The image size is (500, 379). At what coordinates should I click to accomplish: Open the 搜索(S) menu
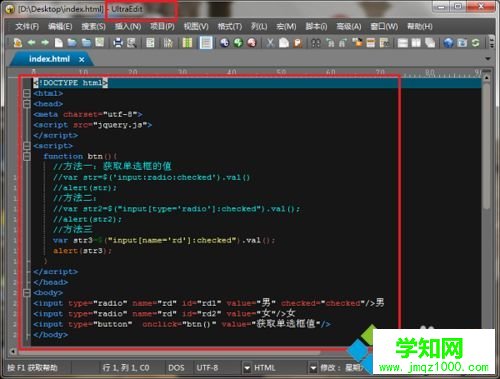click(x=94, y=26)
